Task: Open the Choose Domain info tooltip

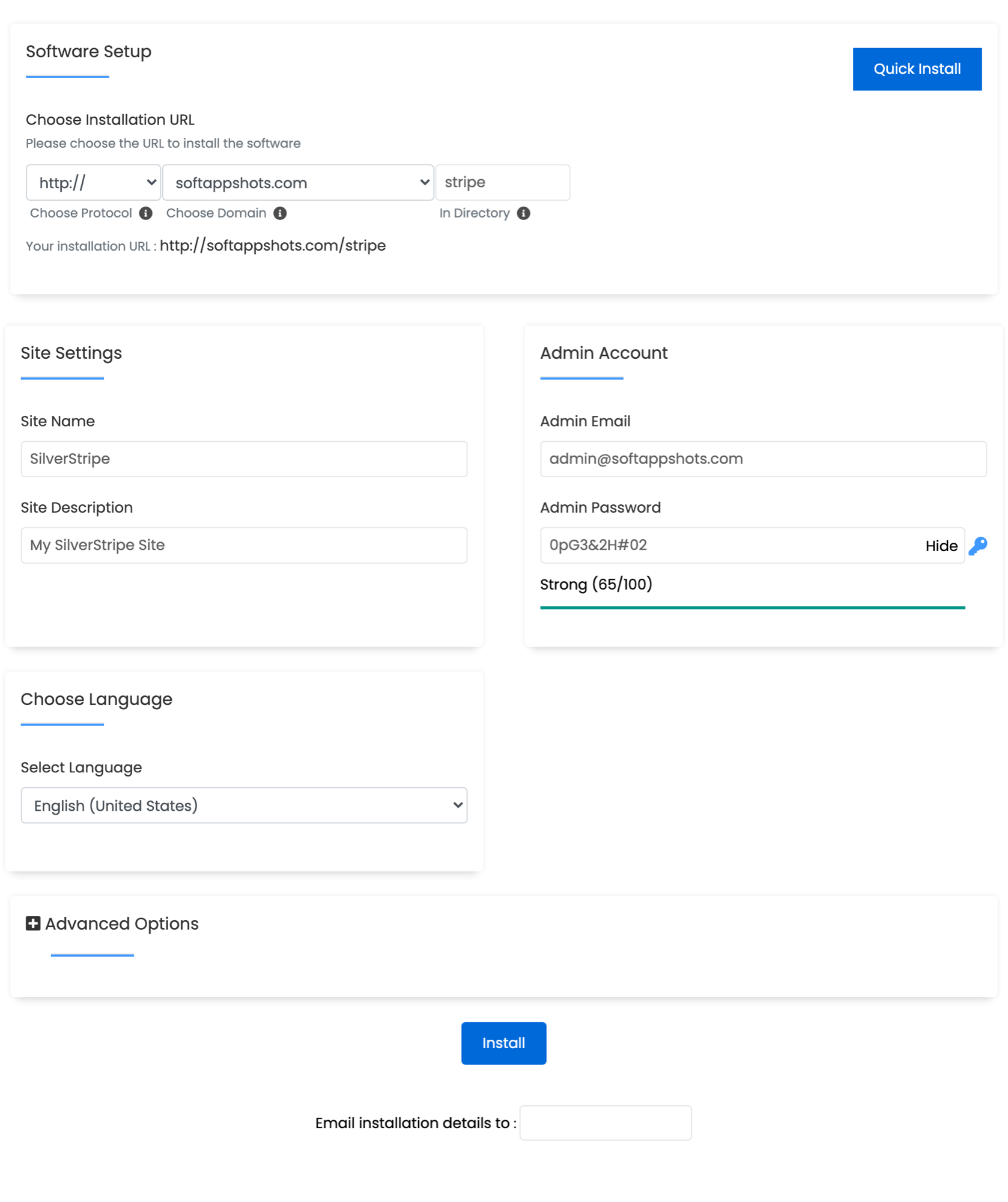Action: (280, 213)
